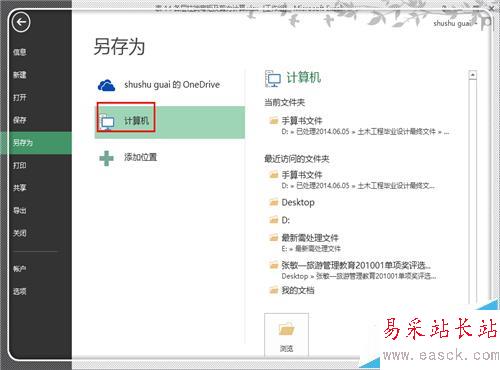The image size is (500, 370).
Task: Click 保存 in the sidebar
Action: point(20,120)
